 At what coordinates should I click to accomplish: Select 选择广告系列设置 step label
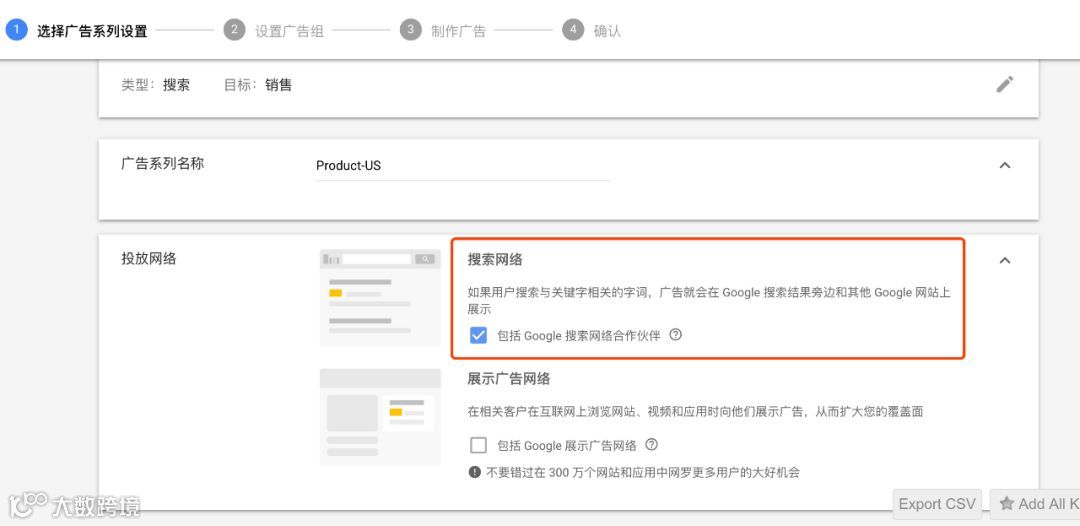tap(92, 31)
